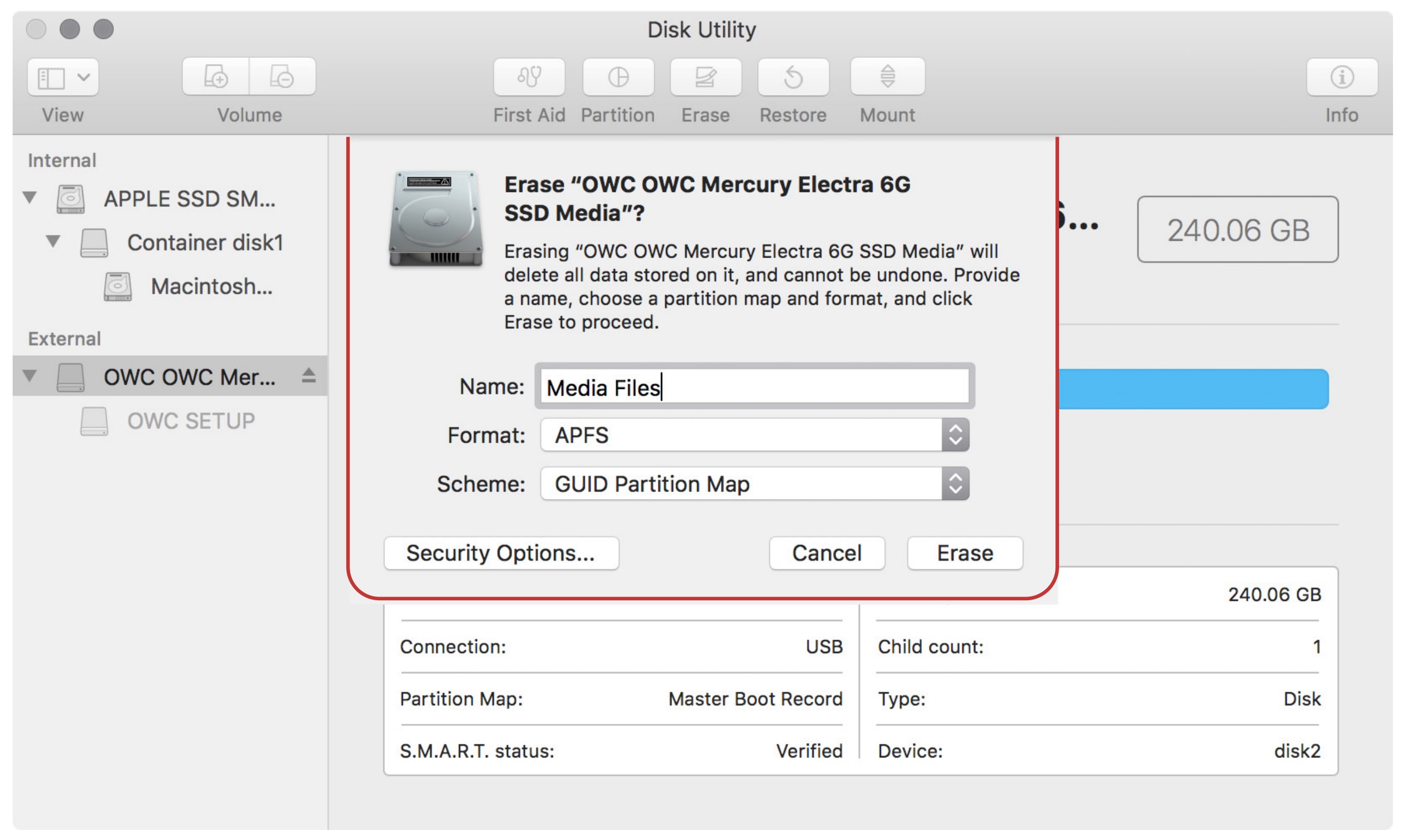Click the First Aid stethoscope icon
Screen dimensions: 1403x840
pyautogui.click(x=529, y=77)
